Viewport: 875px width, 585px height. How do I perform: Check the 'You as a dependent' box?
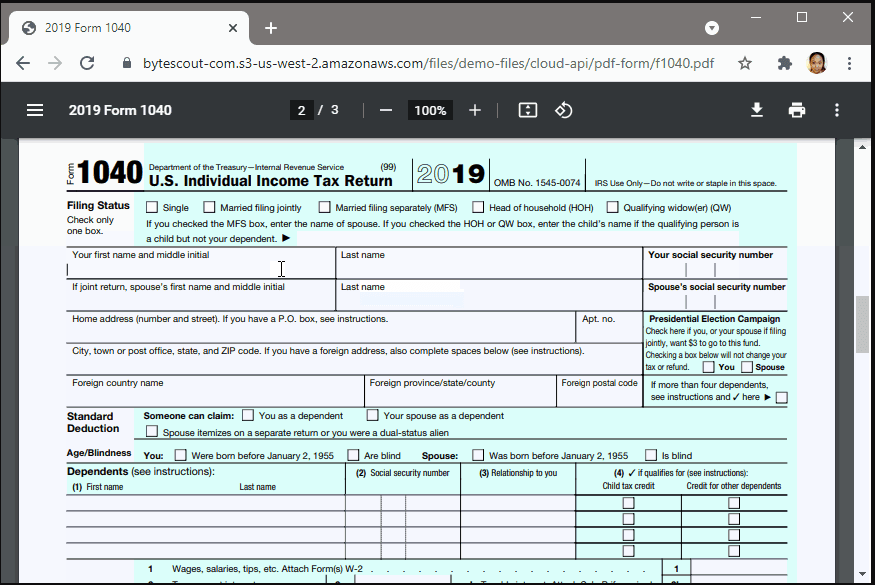click(x=248, y=415)
